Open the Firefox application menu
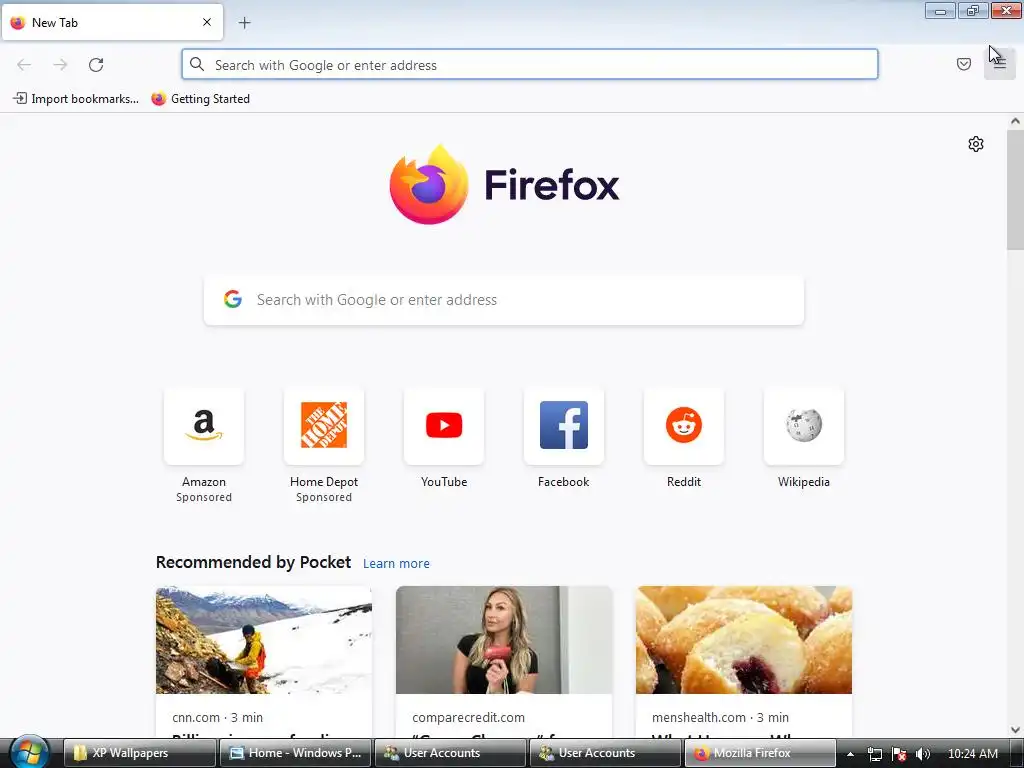Viewport: 1024px width, 768px height. (x=999, y=64)
